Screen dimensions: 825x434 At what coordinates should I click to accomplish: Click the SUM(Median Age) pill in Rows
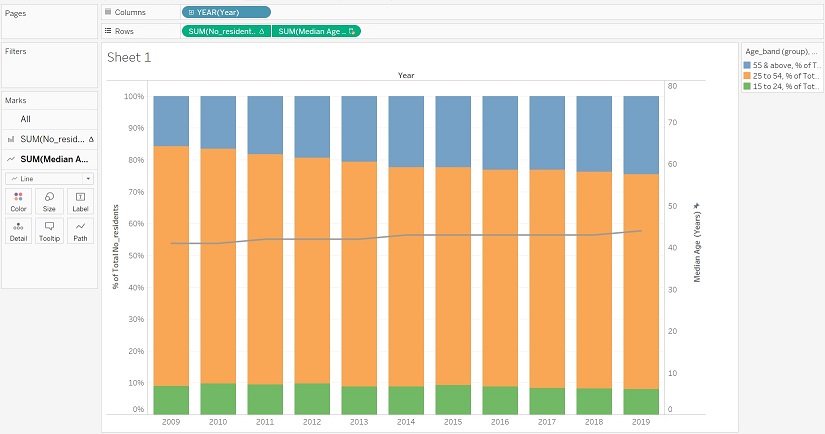click(x=315, y=31)
